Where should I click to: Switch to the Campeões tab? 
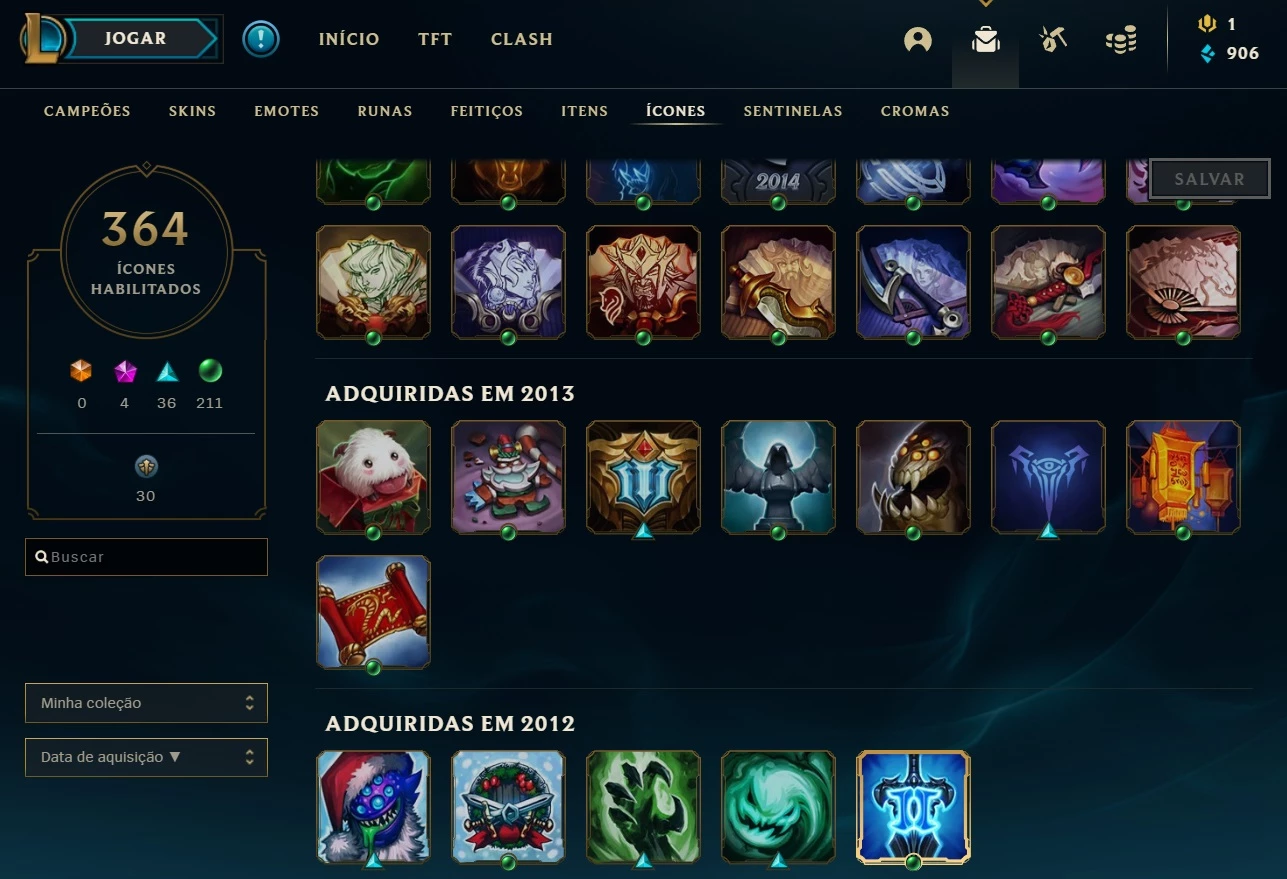click(x=87, y=111)
